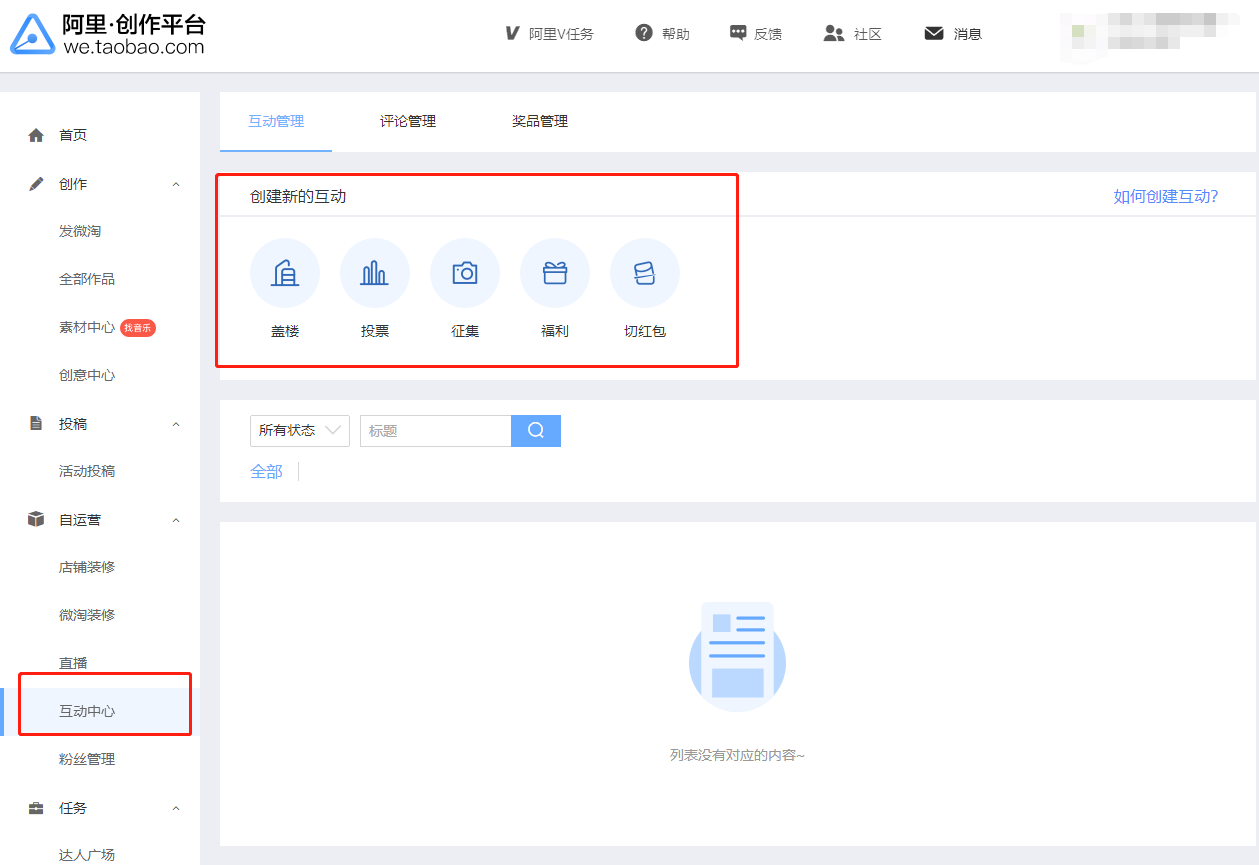The height and width of the screenshot is (865, 1259).
Task: Create a 征集 interaction via camera icon
Action: click(465, 273)
